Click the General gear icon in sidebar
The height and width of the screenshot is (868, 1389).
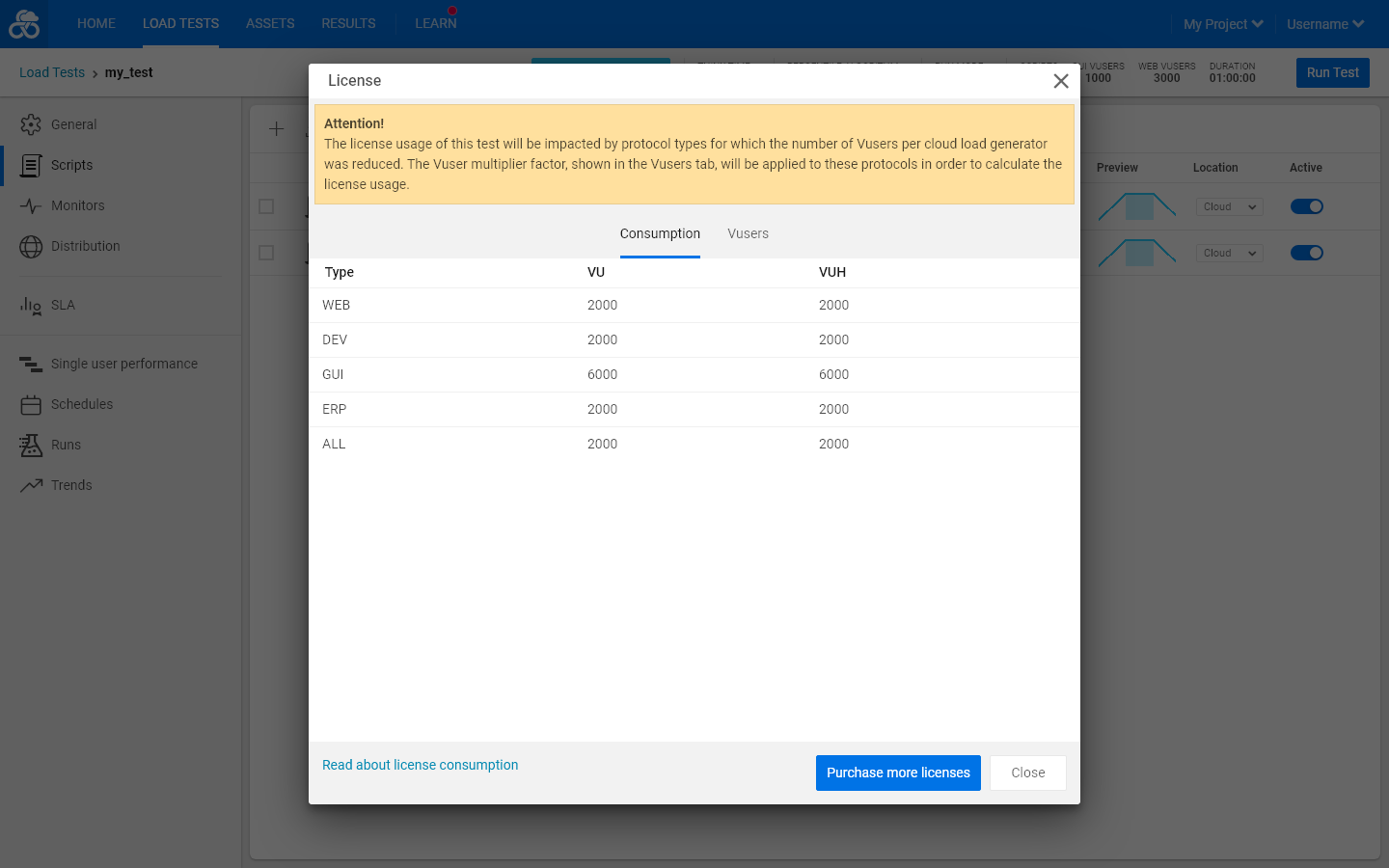click(x=31, y=124)
